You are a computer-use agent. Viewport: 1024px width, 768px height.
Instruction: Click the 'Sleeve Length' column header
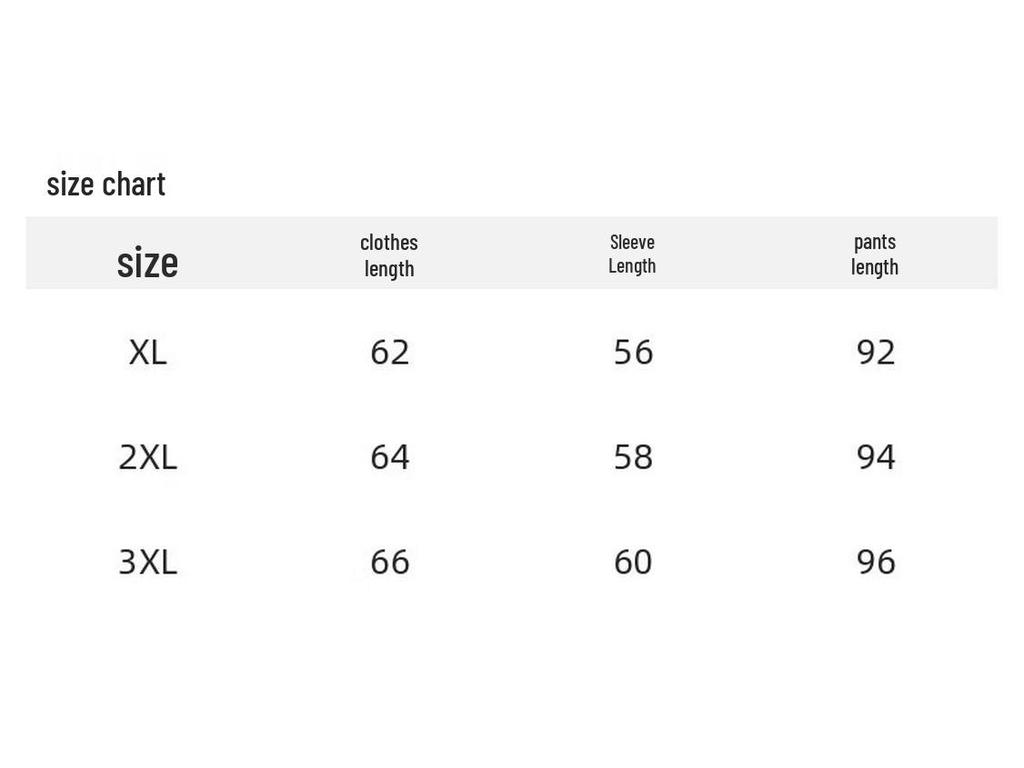tap(632, 254)
